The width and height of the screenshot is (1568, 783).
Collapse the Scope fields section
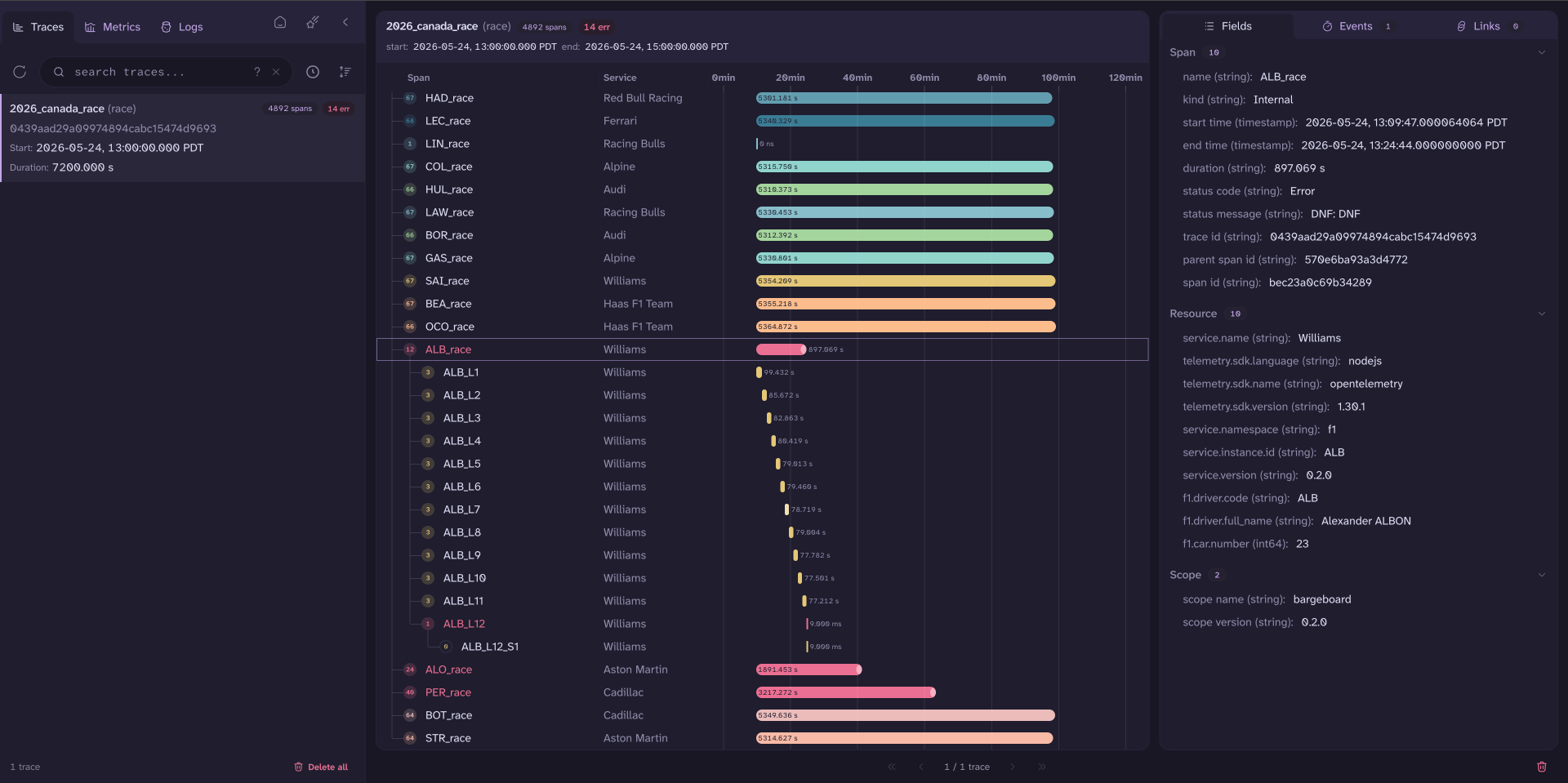pos(1542,575)
